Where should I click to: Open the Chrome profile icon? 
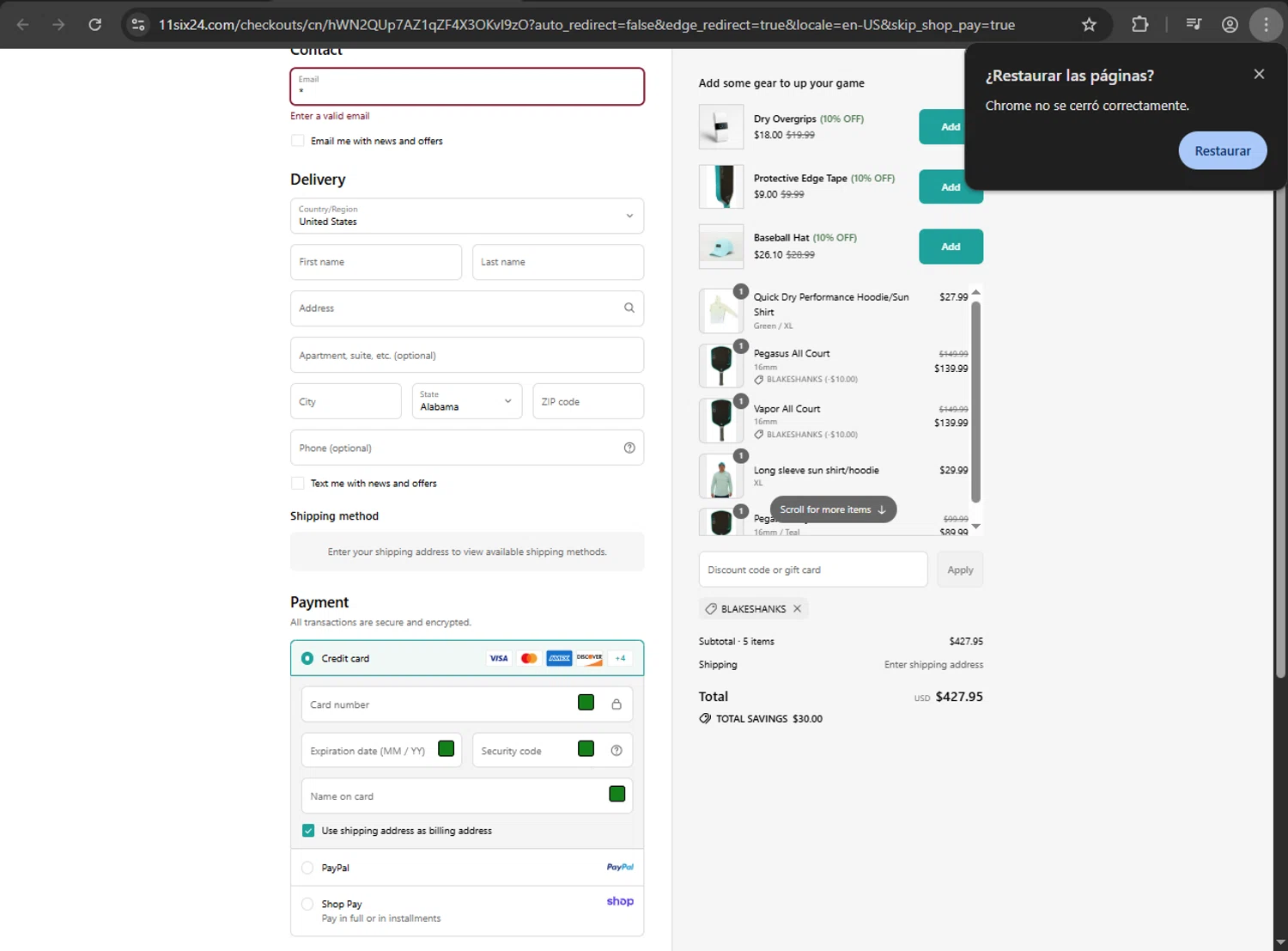tap(1230, 25)
